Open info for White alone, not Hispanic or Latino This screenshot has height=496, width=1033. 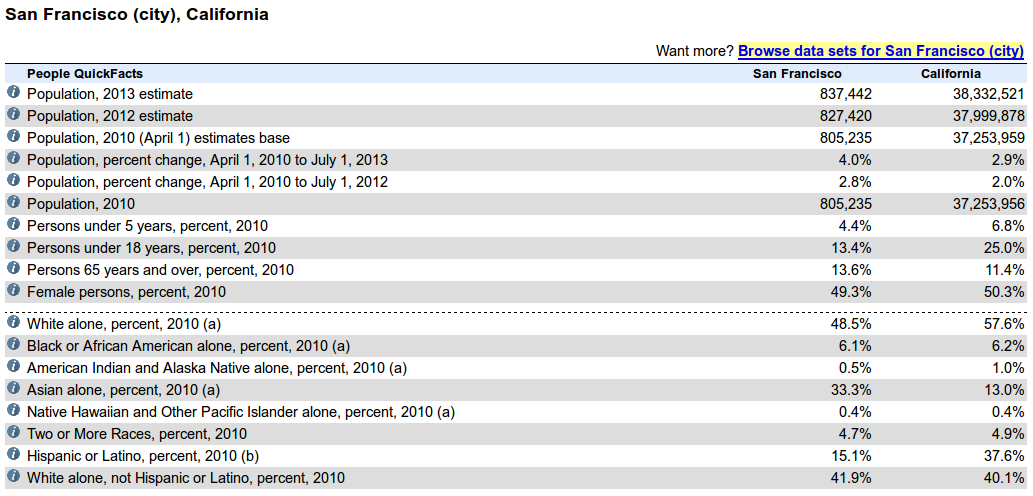click(x=14, y=476)
